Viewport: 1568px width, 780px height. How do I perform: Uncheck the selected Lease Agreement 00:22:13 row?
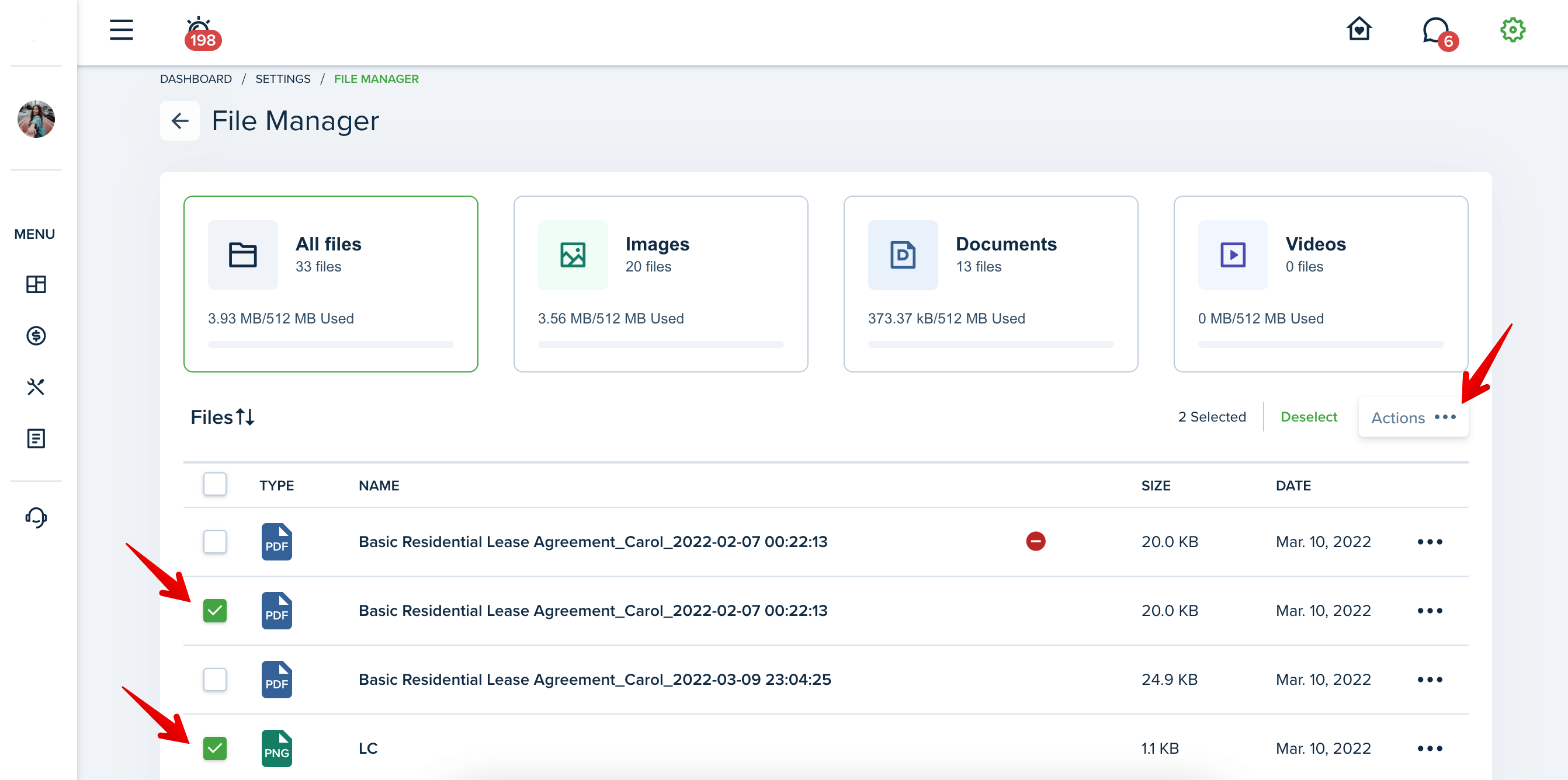pyautogui.click(x=215, y=610)
